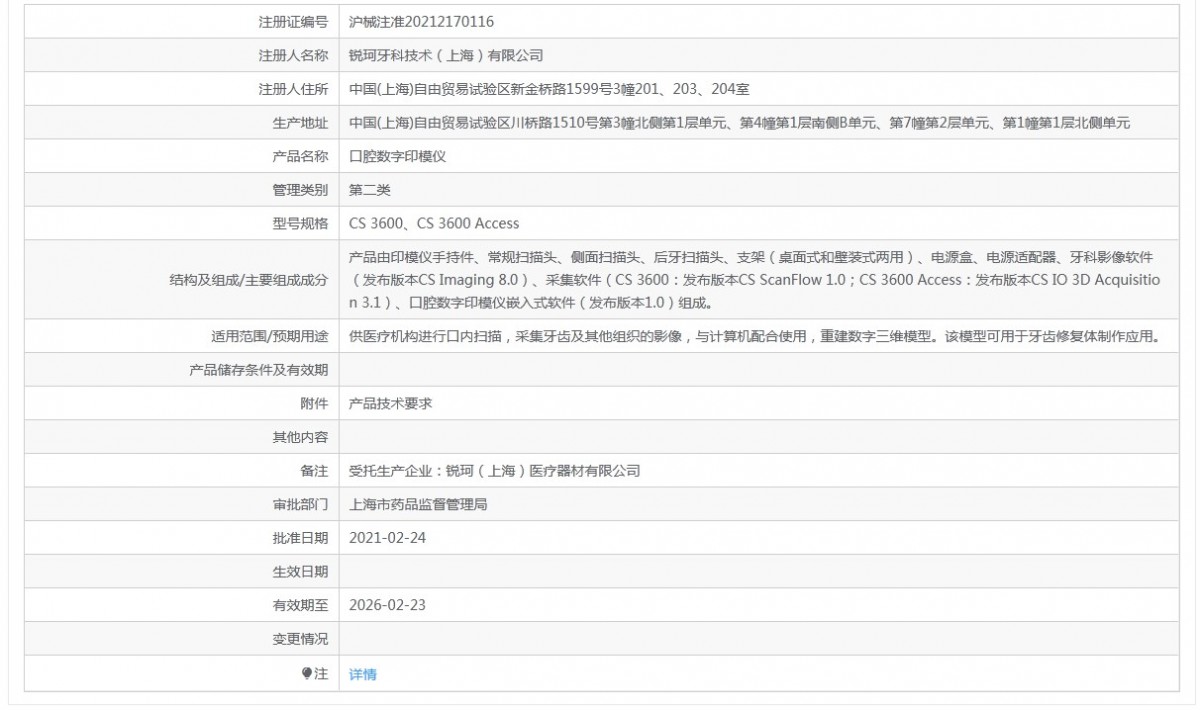Select registrant name 锐珂牙科技术（上海）有限公司
Viewport: 1200px width, 710px height.
(x=446, y=55)
